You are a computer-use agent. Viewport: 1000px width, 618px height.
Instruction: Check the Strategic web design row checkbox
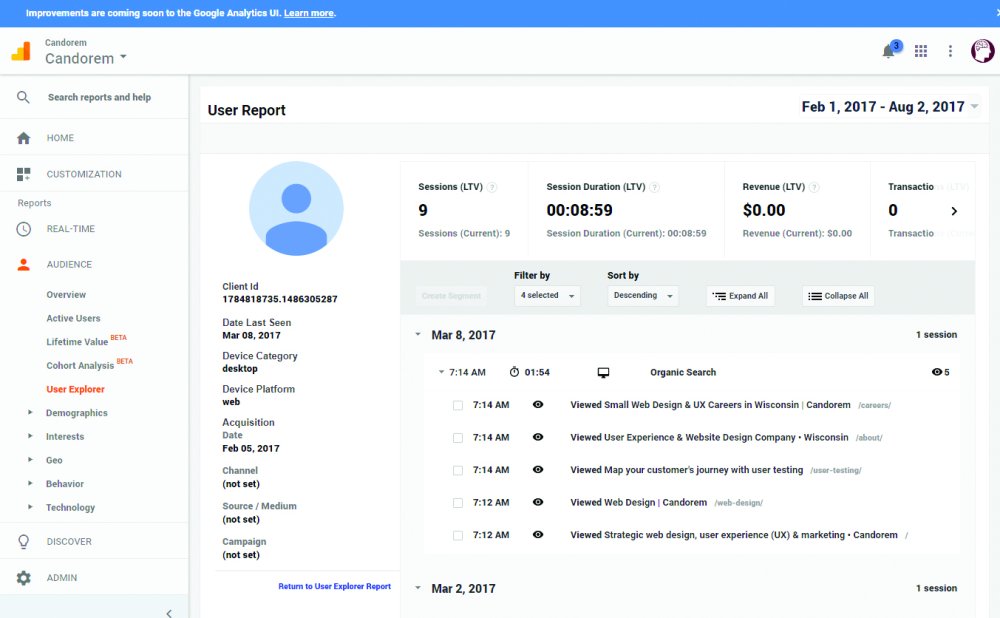pyautogui.click(x=458, y=535)
